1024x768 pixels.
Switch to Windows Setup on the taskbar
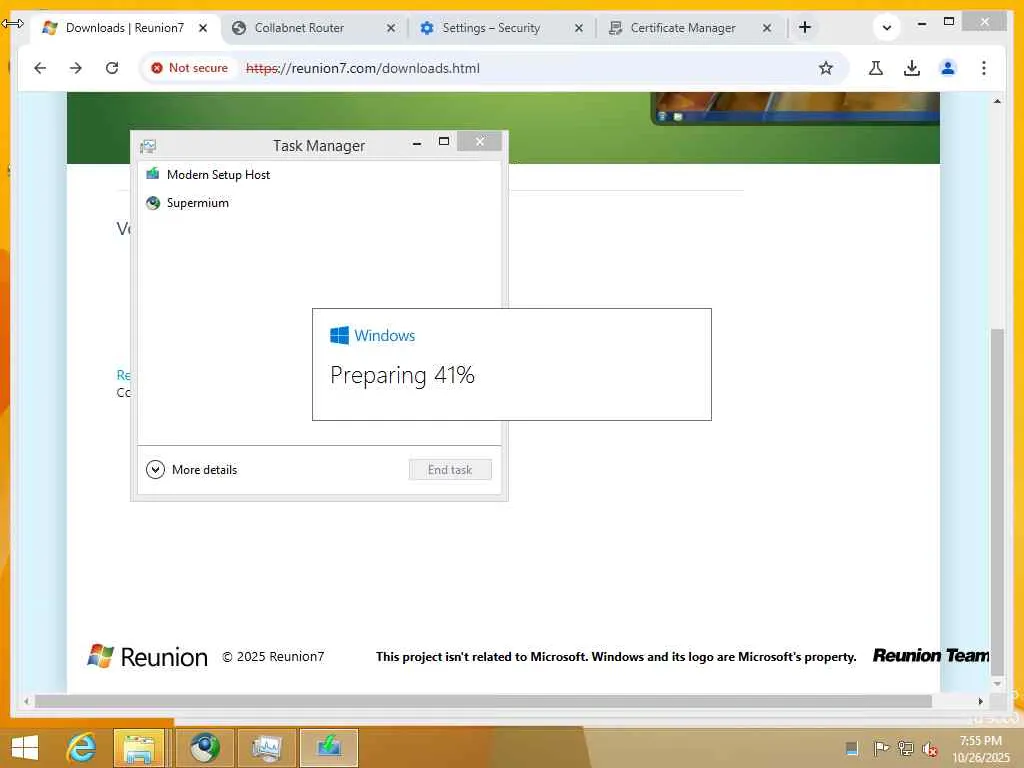point(329,748)
